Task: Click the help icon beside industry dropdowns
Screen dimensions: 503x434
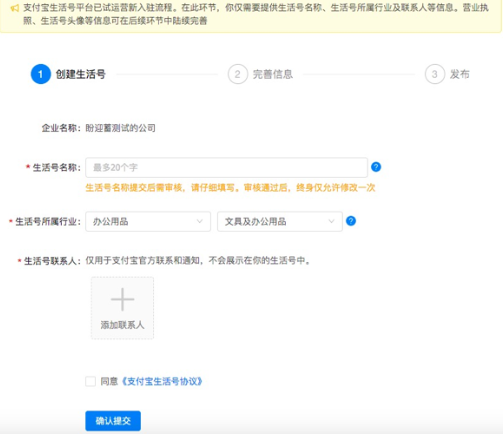Action: tap(351, 221)
